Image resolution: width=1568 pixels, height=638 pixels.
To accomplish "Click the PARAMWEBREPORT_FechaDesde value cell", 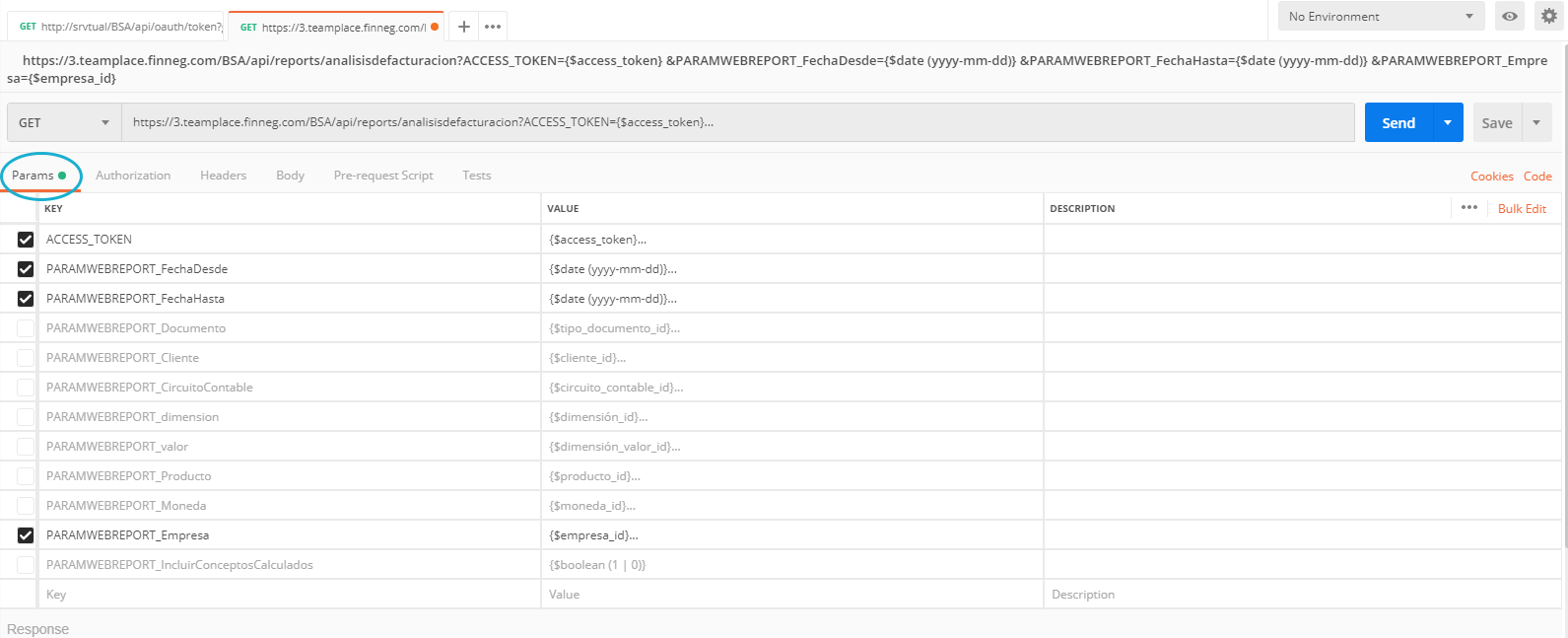I will pos(791,269).
